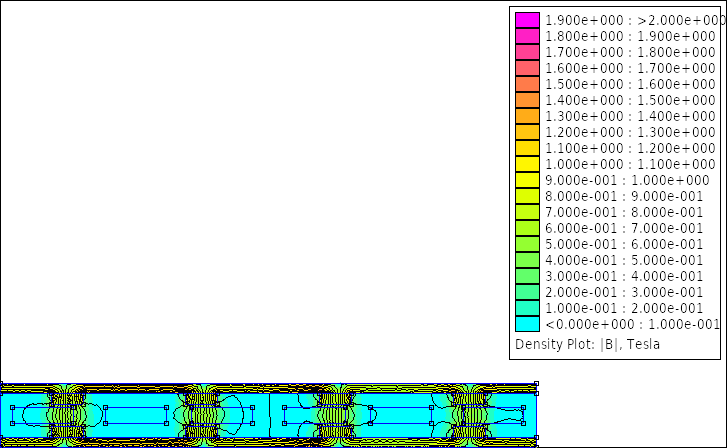Click the 1.200e+000 : 1.300e+000 legend swatch
Image resolution: width=727 pixels, height=448 pixels.
click(527, 132)
